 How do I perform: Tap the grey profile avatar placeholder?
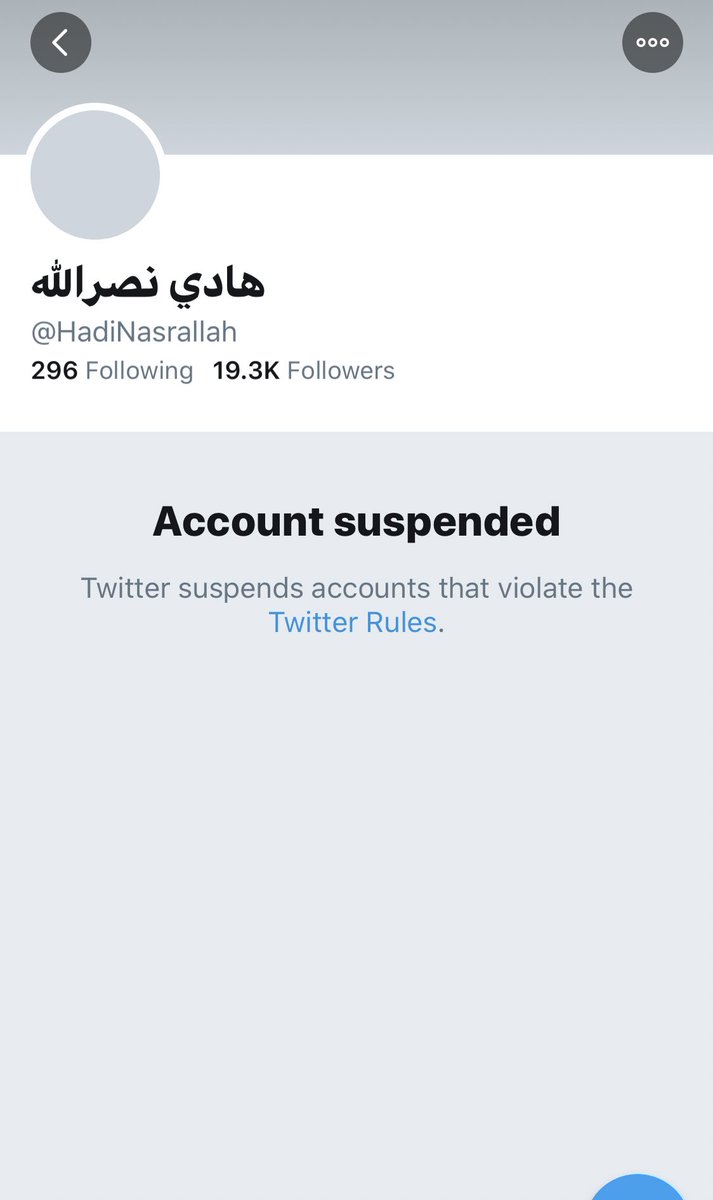[x=95, y=175]
